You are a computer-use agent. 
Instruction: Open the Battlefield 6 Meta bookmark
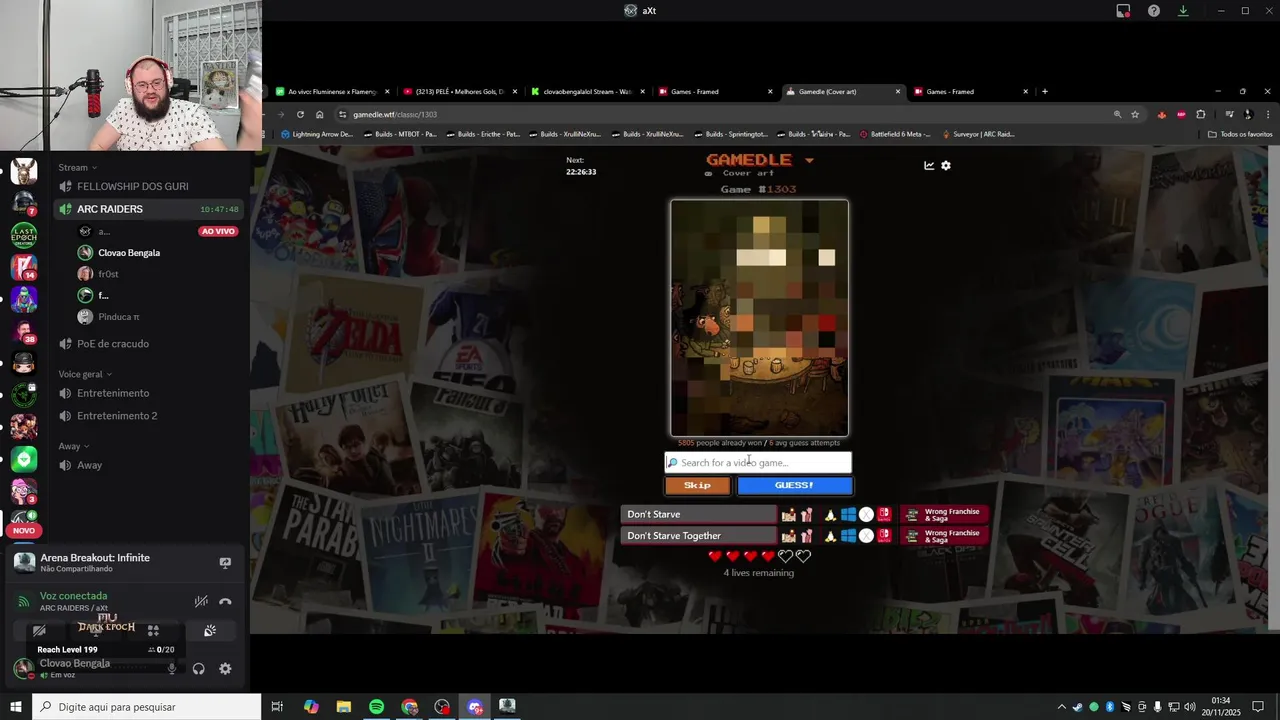[894, 134]
